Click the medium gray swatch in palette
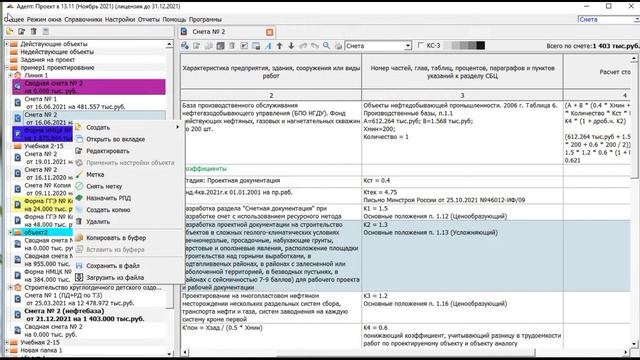Image resolution: width=640 pixels, height=360 pixels. 464,45
